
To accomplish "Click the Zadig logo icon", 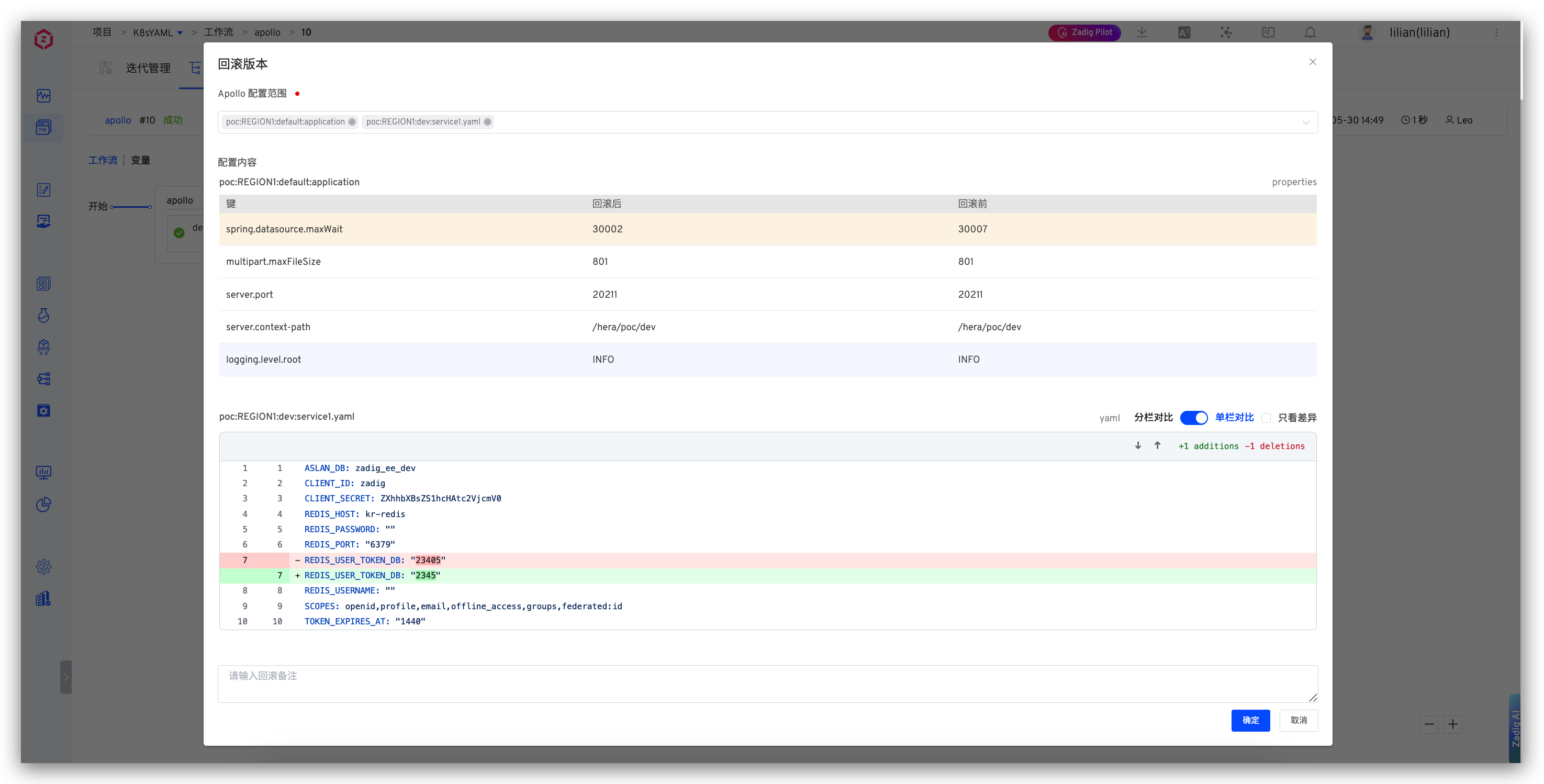I will [43, 40].
